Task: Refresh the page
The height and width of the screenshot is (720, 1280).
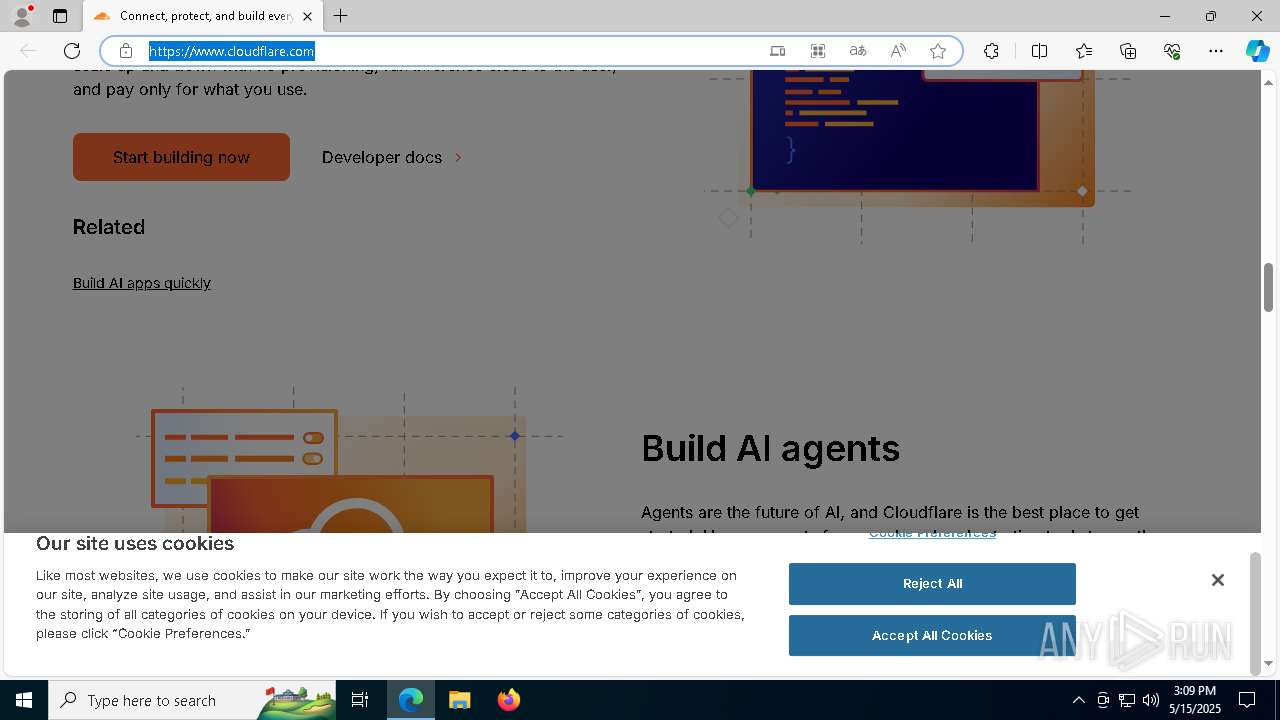Action: tap(72, 51)
